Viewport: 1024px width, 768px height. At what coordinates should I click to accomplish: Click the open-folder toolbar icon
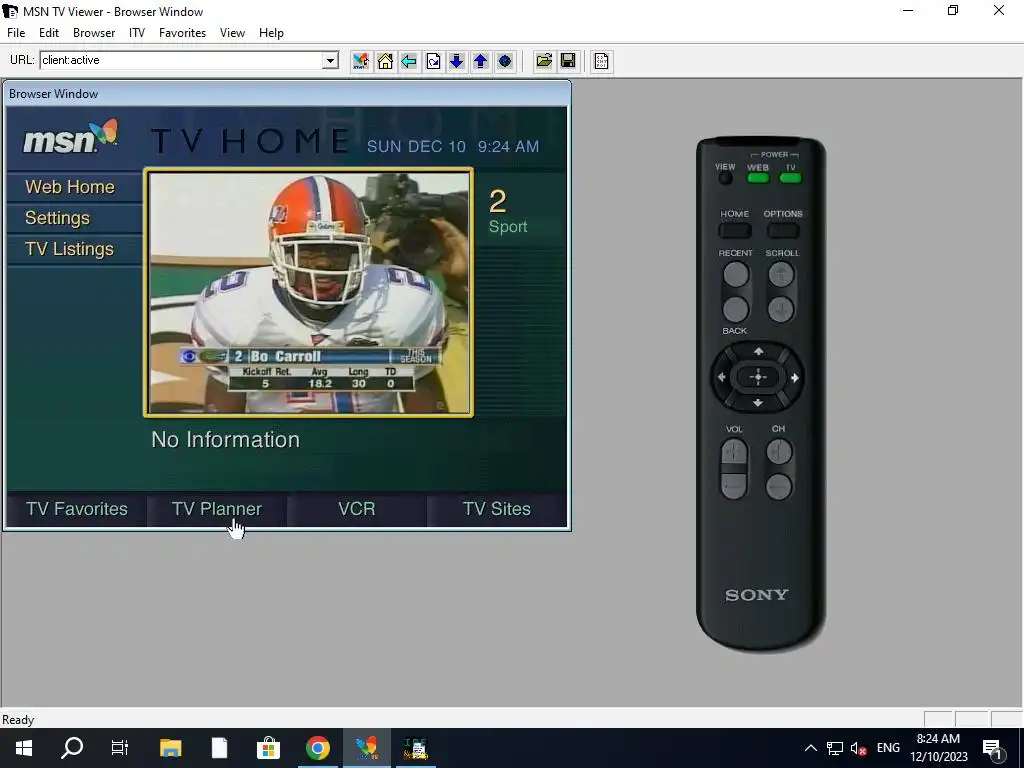click(544, 61)
